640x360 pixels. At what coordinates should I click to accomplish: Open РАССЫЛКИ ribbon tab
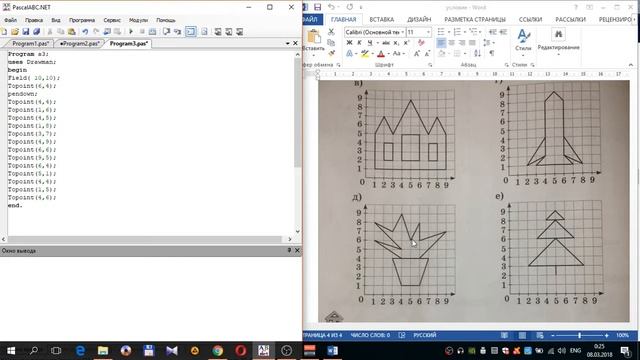pyautogui.click(x=570, y=19)
